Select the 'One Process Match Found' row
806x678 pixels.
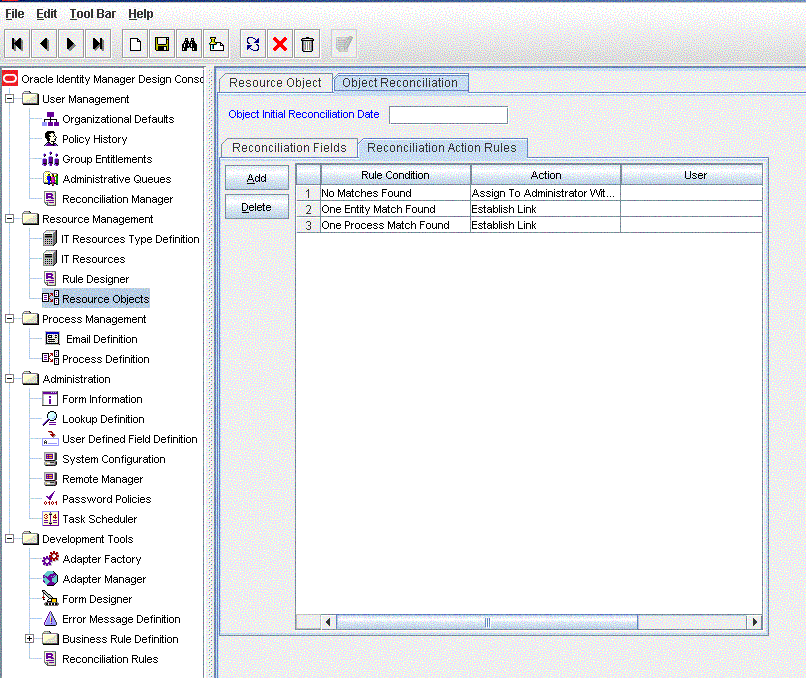coord(529,225)
